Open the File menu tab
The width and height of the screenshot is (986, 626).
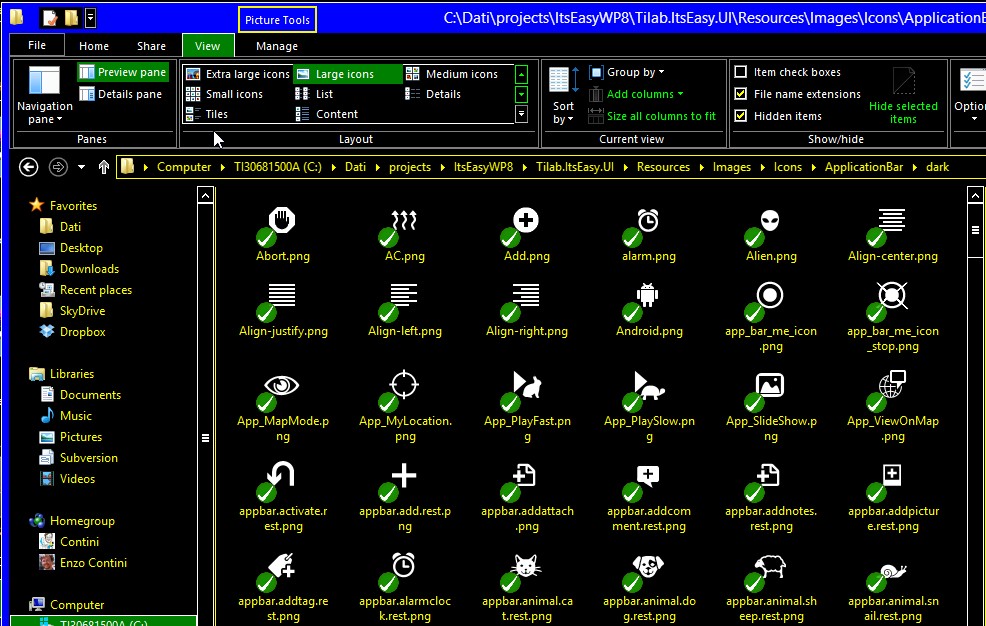37,46
